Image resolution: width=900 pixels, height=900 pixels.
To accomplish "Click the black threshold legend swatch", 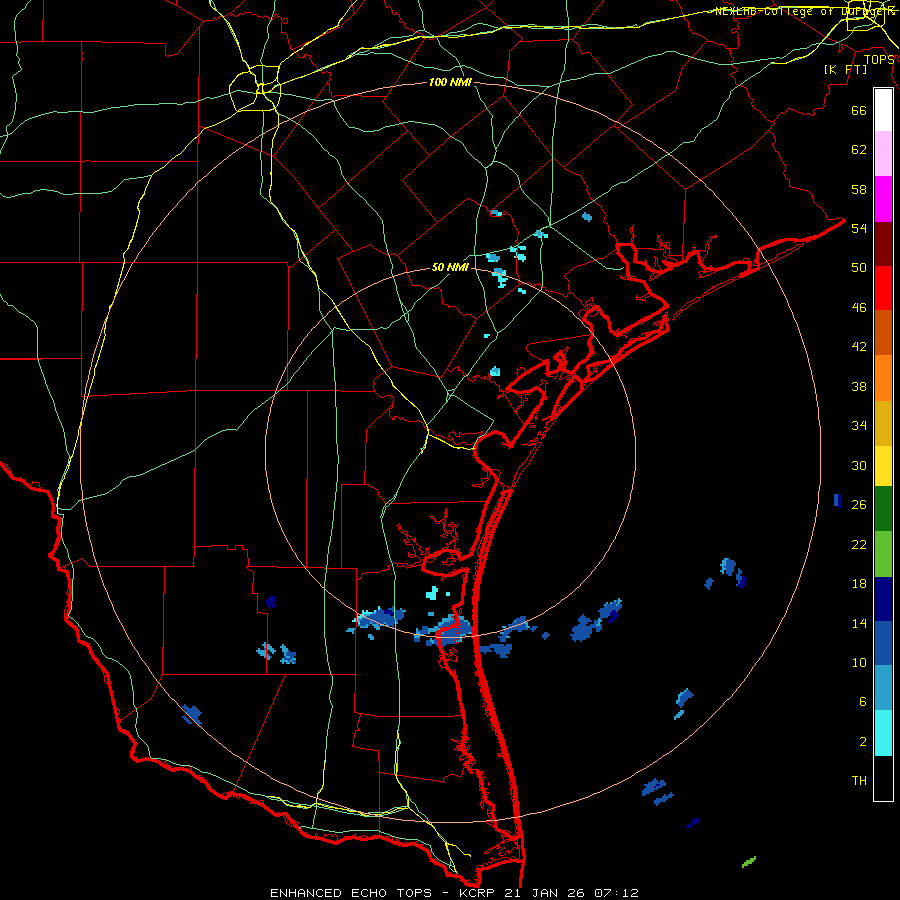I will tap(883, 778).
